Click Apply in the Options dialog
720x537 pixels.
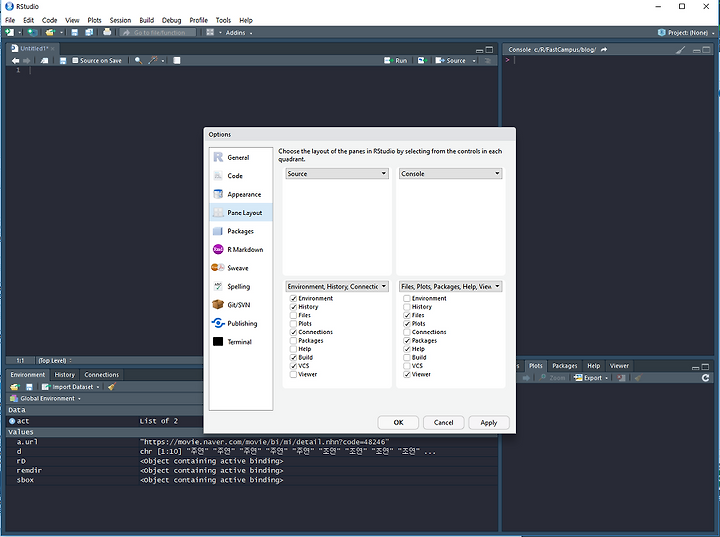489,423
